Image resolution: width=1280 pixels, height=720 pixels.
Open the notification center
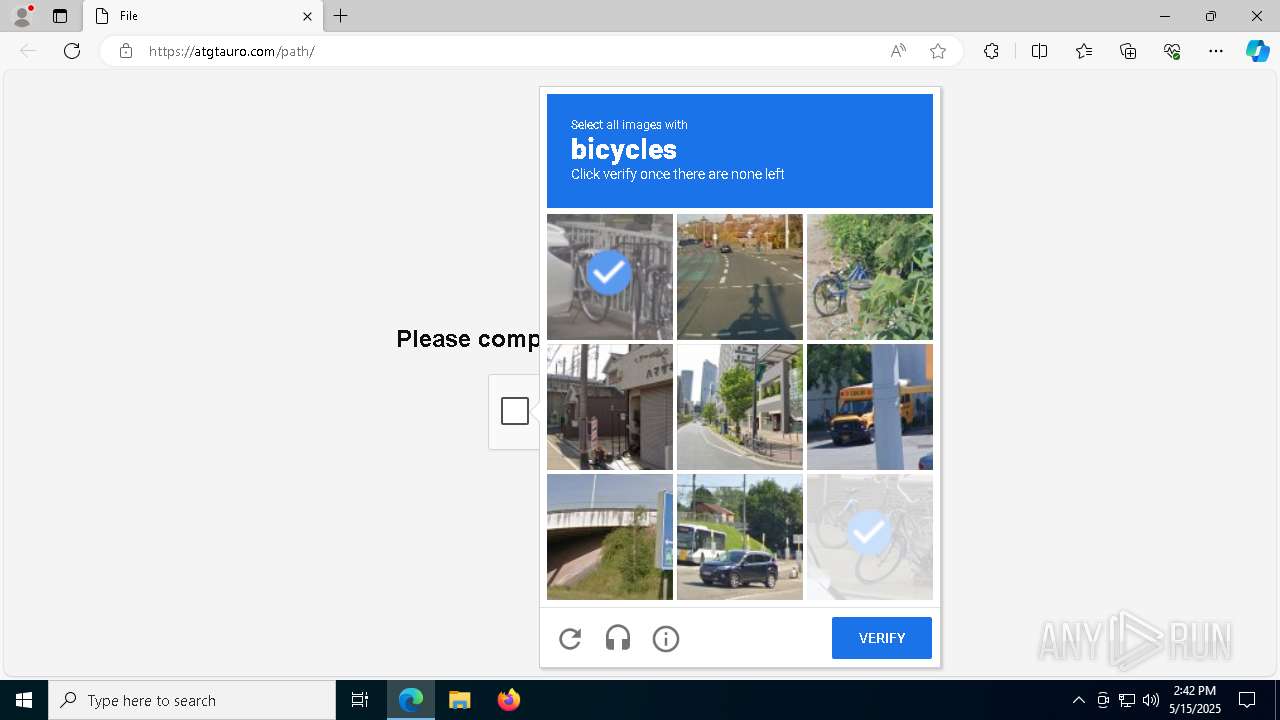1247,700
